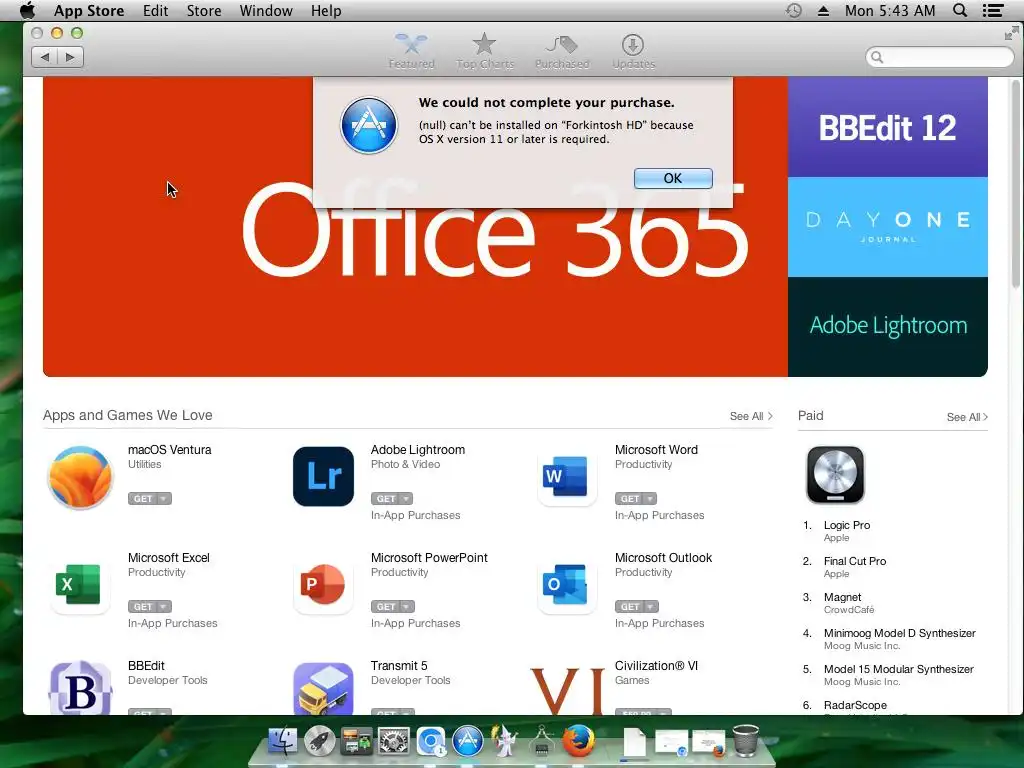Screen dimensions: 1024x768
Task: Go back with the left arrow button
Action: pos(44,57)
